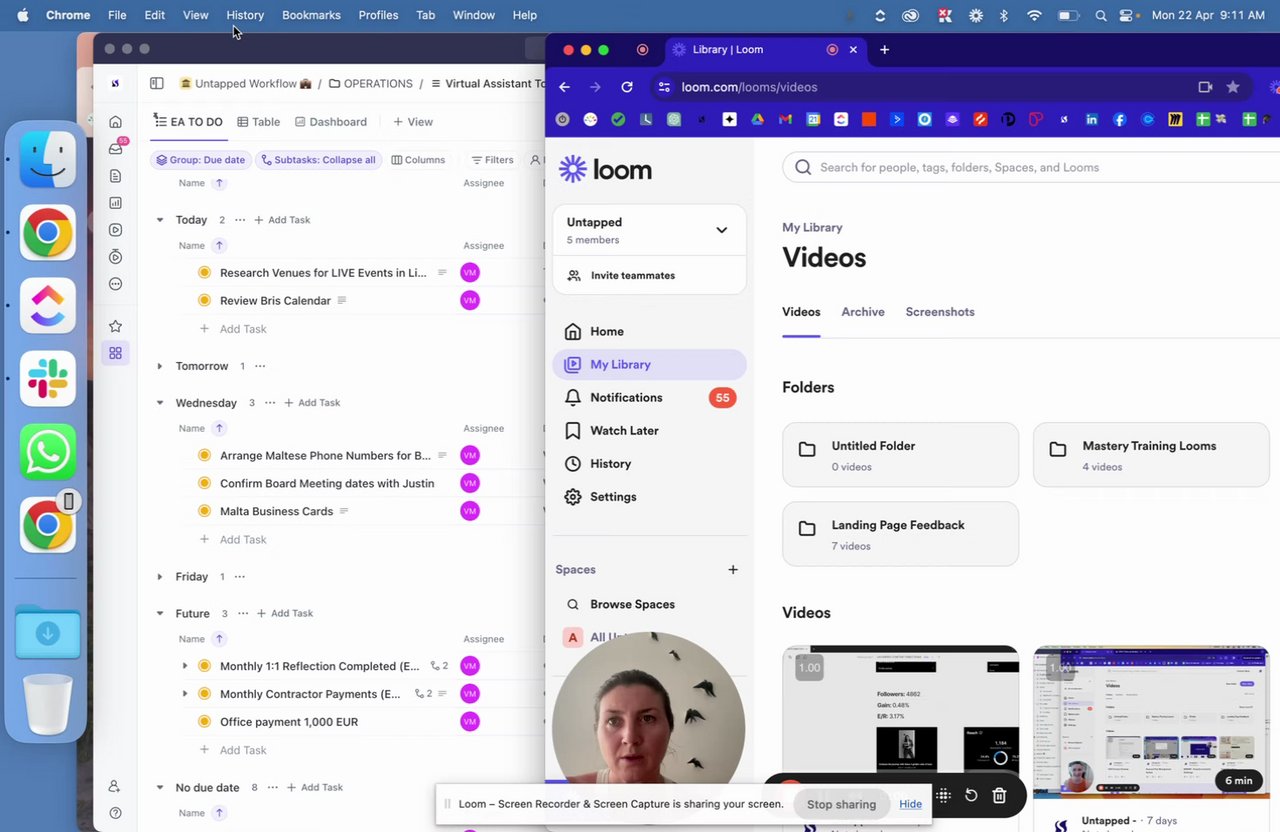Open the Google Drive bookmark icon
This screenshot has height=832, width=1280.
[757, 120]
